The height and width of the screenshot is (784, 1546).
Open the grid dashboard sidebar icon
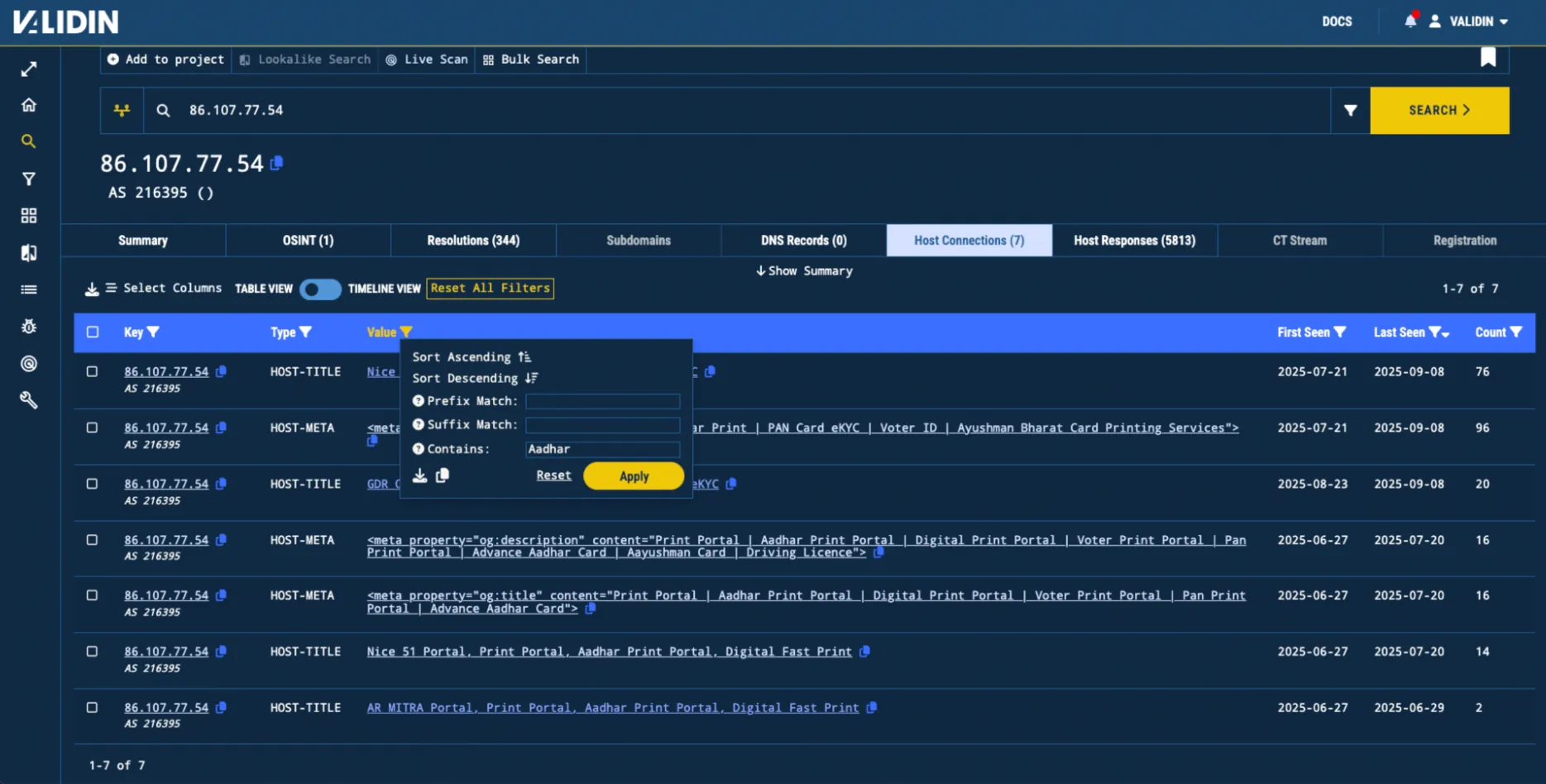(x=29, y=216)
